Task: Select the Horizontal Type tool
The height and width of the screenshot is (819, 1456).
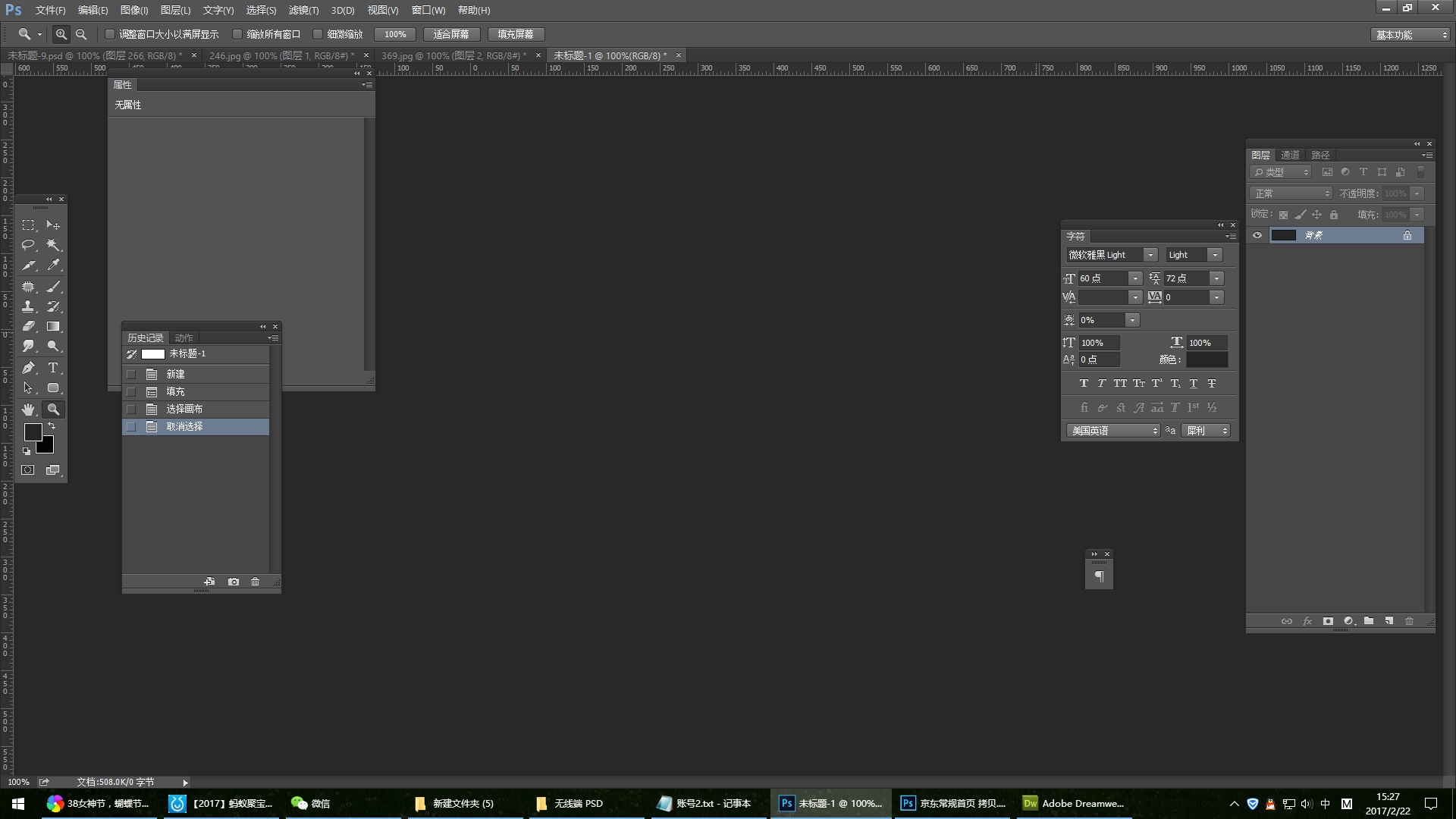Action: (53, 368)
